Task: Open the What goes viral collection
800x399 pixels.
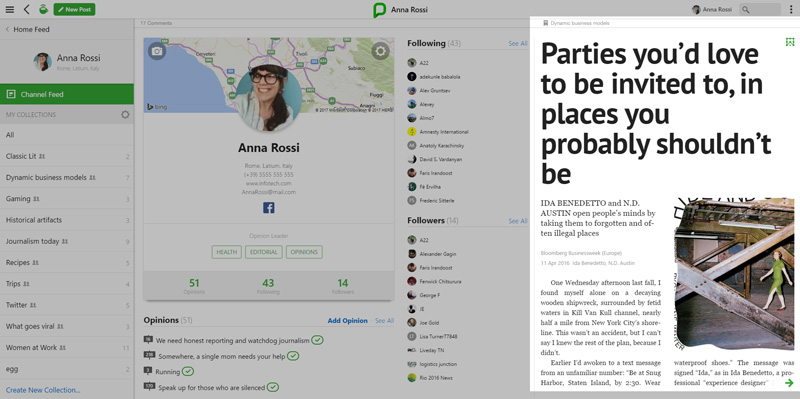Action: pyautogui.click(x=67, y=326)
